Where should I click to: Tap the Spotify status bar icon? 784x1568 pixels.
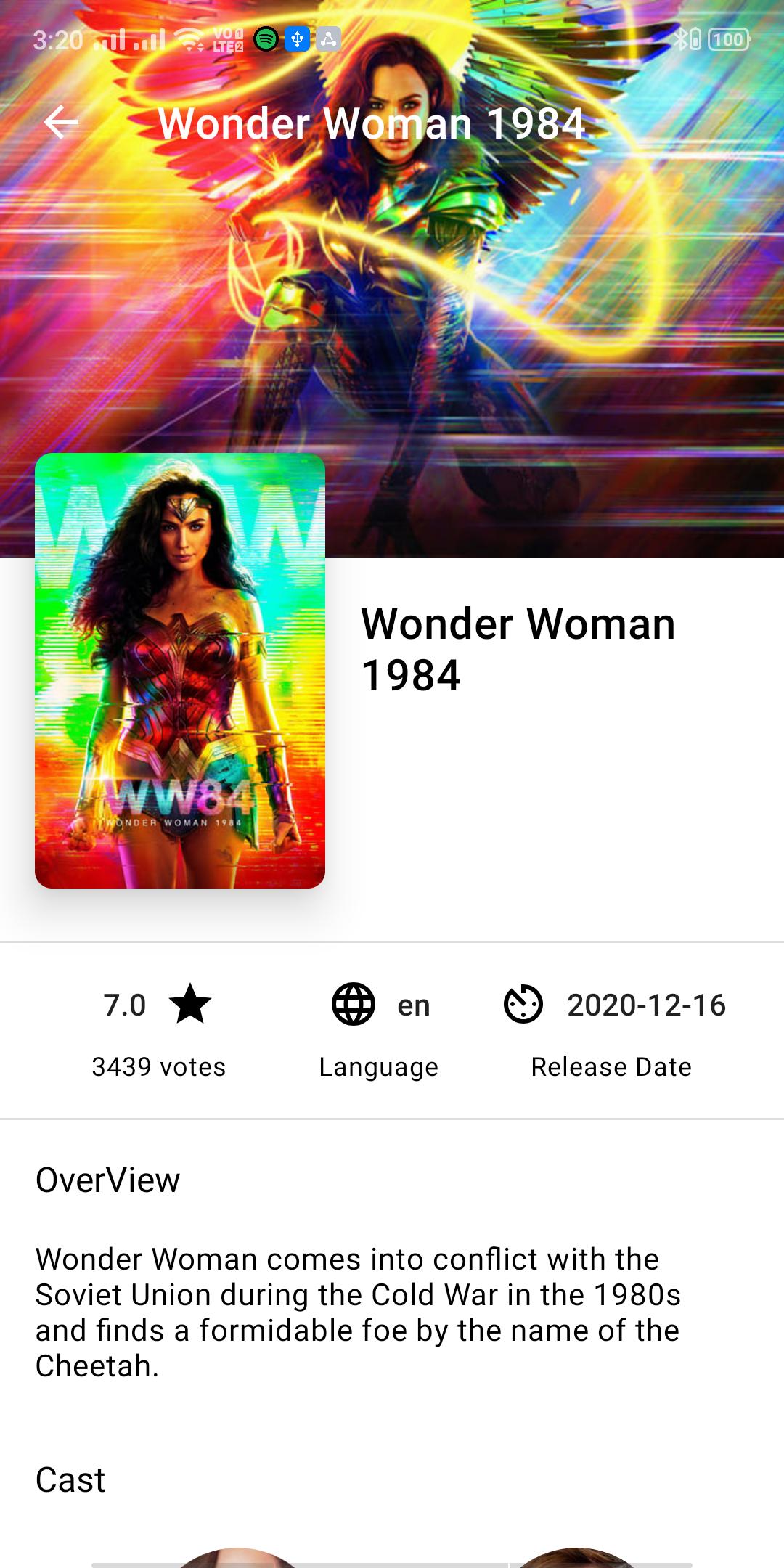[x=266, y=39]
